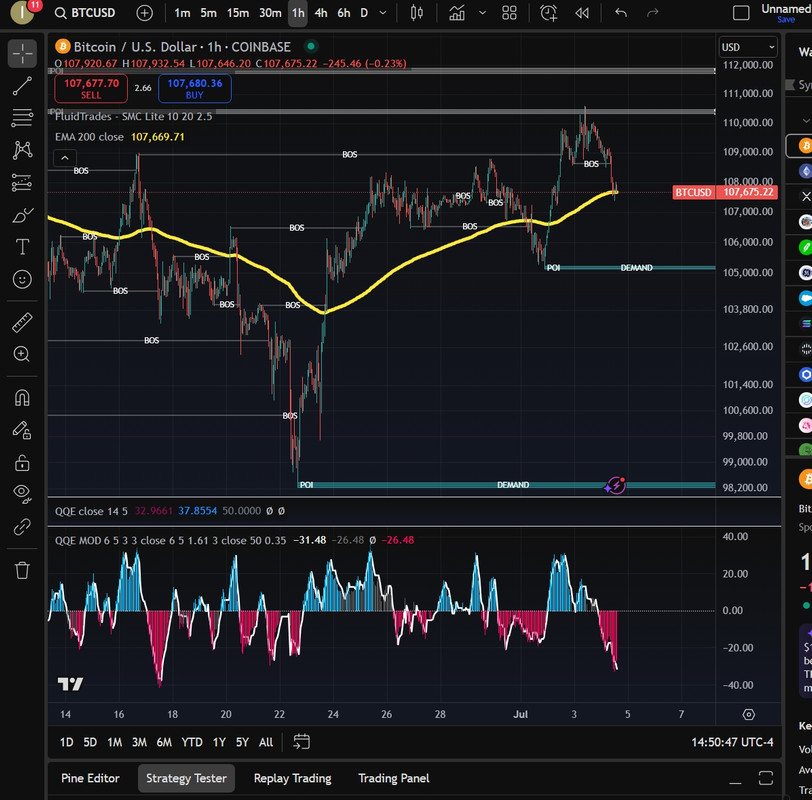The height and width of the screenshot is (800, 812).
Task: Click the blue BUY price button
Action: [x=195, y=89]
